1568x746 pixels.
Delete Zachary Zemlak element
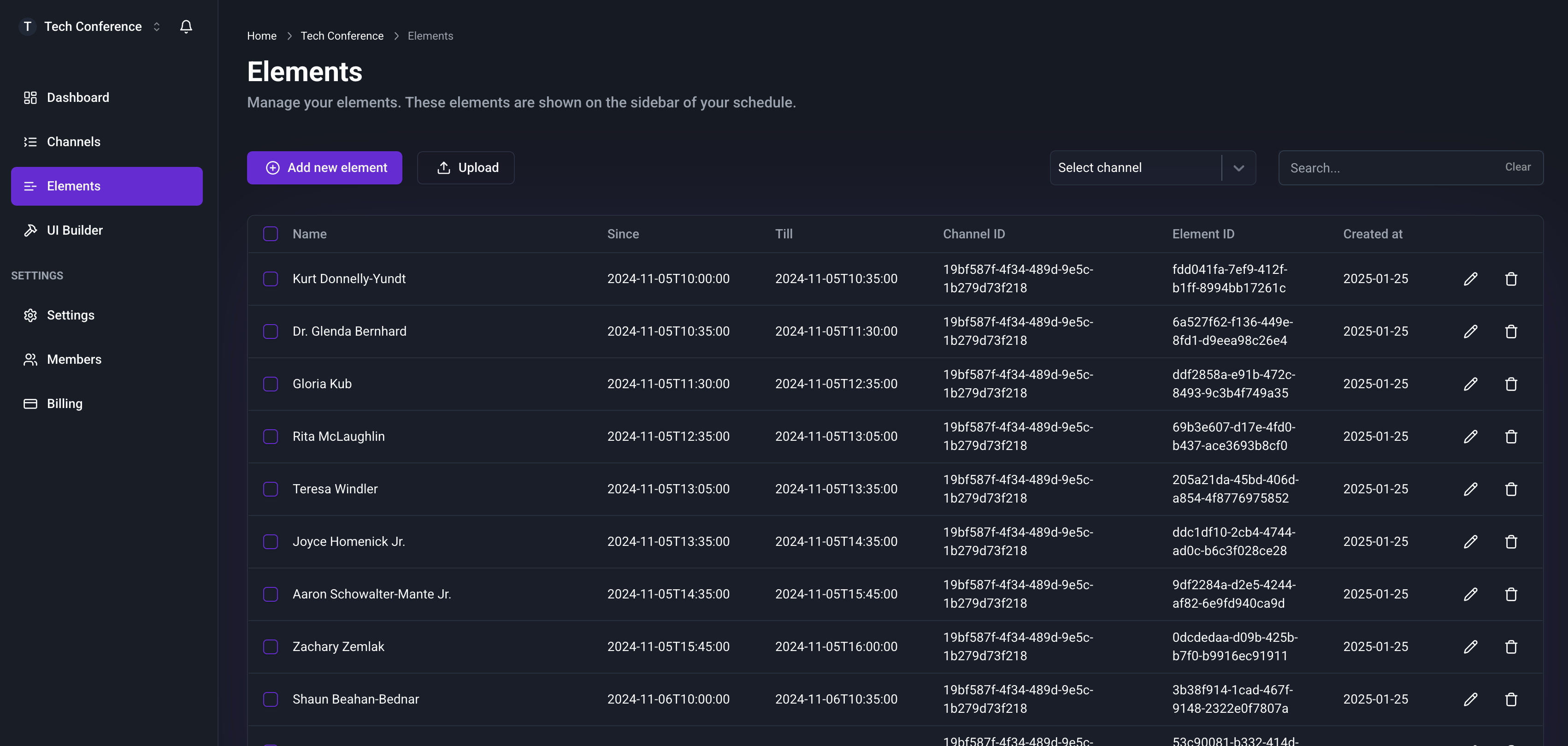pos(1511,647)
